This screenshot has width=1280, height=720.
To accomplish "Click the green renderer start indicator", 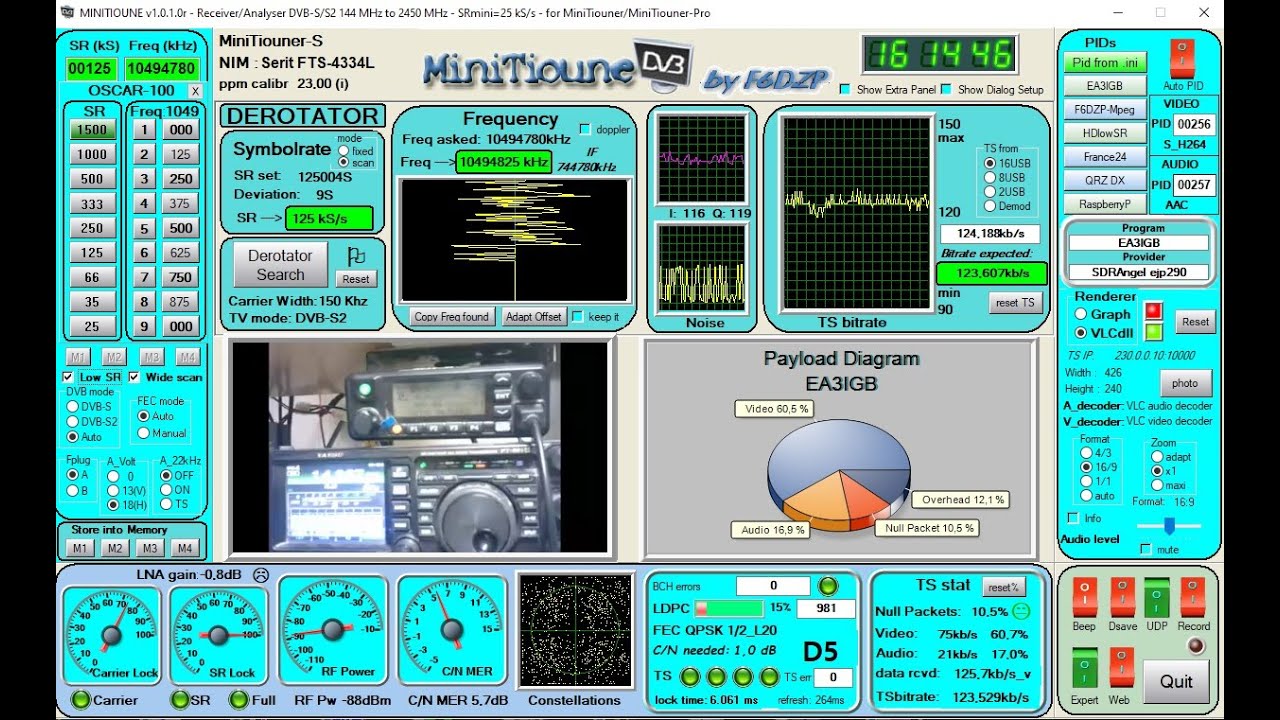I will (1154, 332).
